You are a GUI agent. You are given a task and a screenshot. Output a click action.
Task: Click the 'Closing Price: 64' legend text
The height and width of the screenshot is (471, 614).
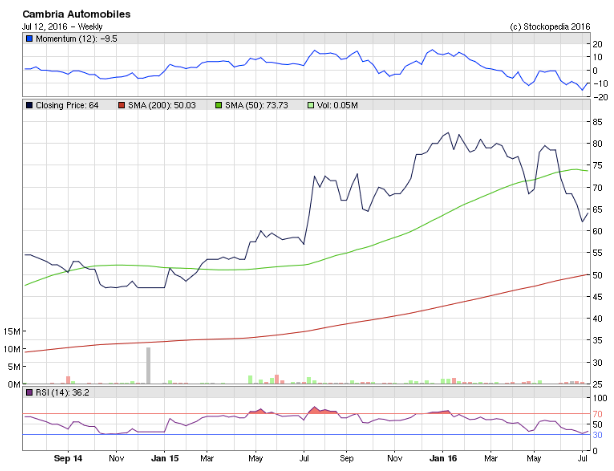[67, 105]
